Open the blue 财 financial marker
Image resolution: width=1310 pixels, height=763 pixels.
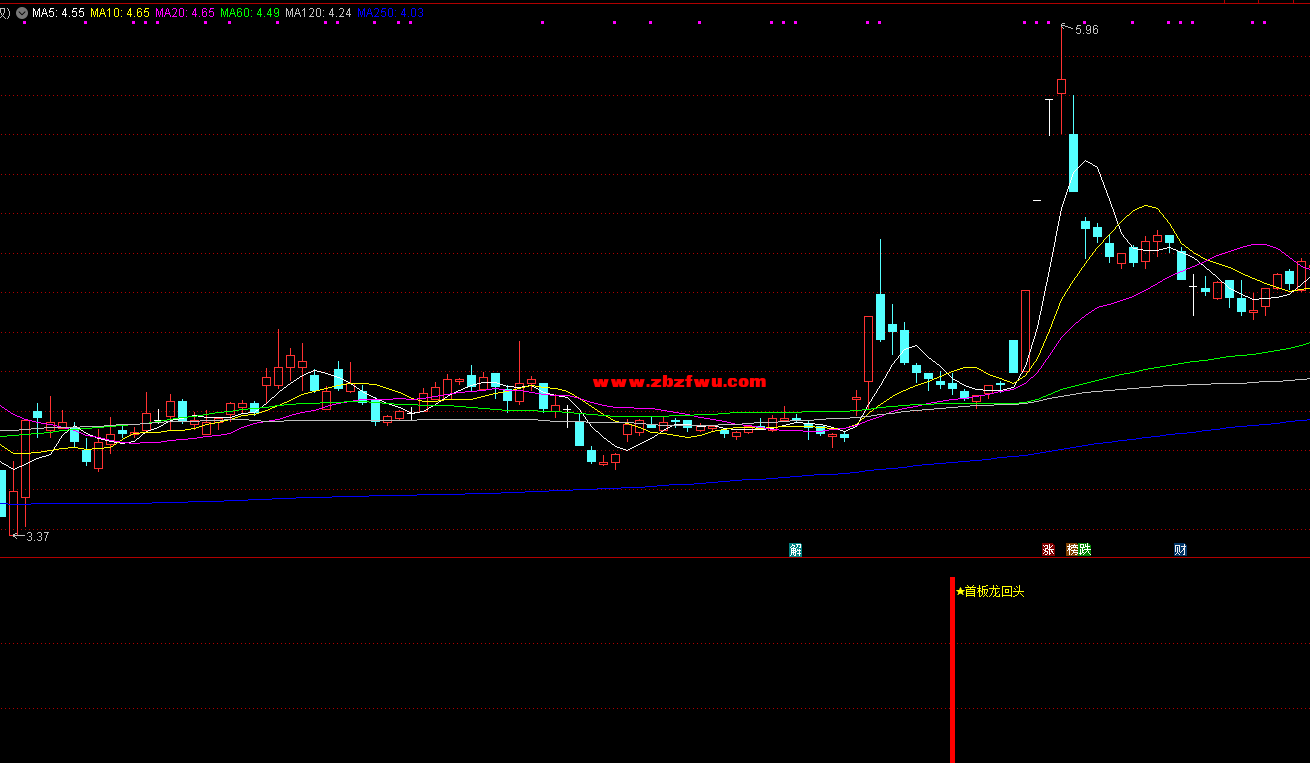(1180, 549)
